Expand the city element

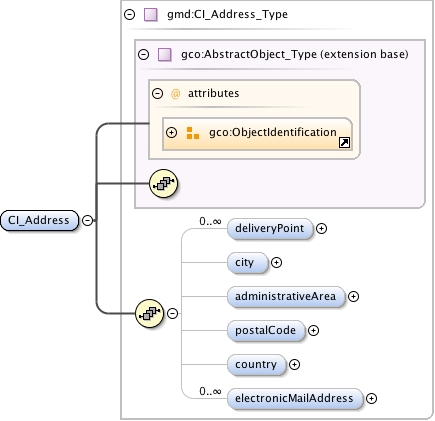point(276,263)
